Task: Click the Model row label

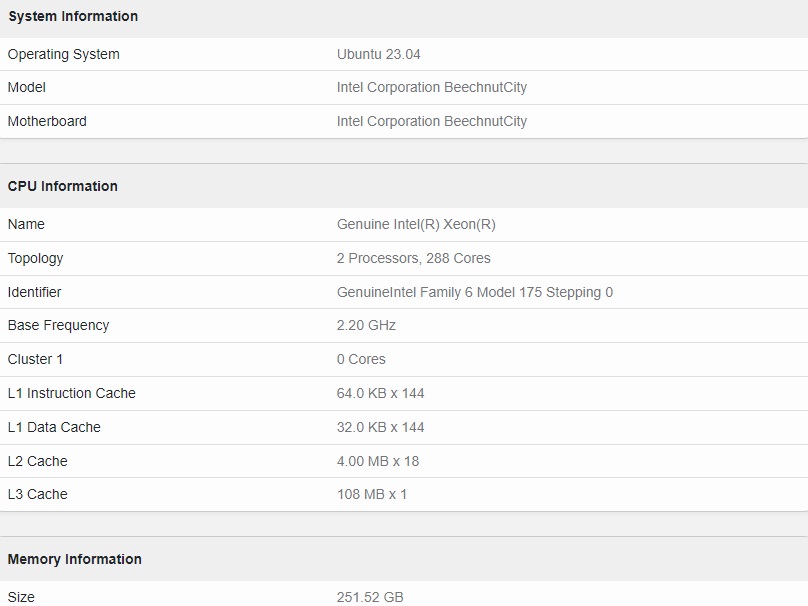Action: [x=26, y=87]
